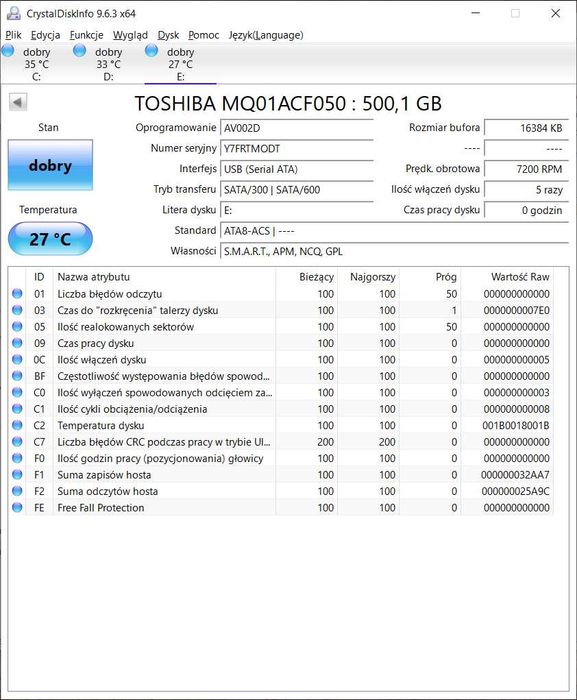The height and width of the screenshot is (700, 577).
Task: Click the blue orb of drive D:
Action: 80,50
